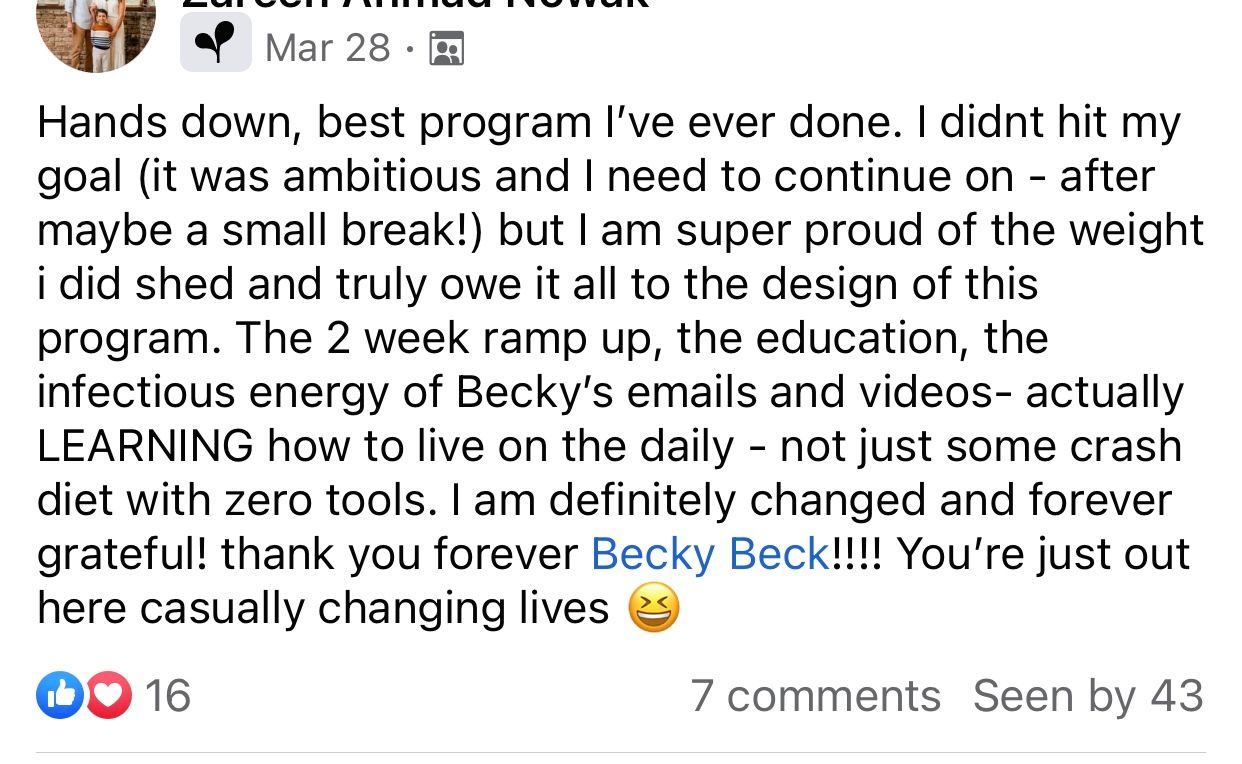Click the sprout new-member badge icon
Screen dimensions: 1242x764
215,46
